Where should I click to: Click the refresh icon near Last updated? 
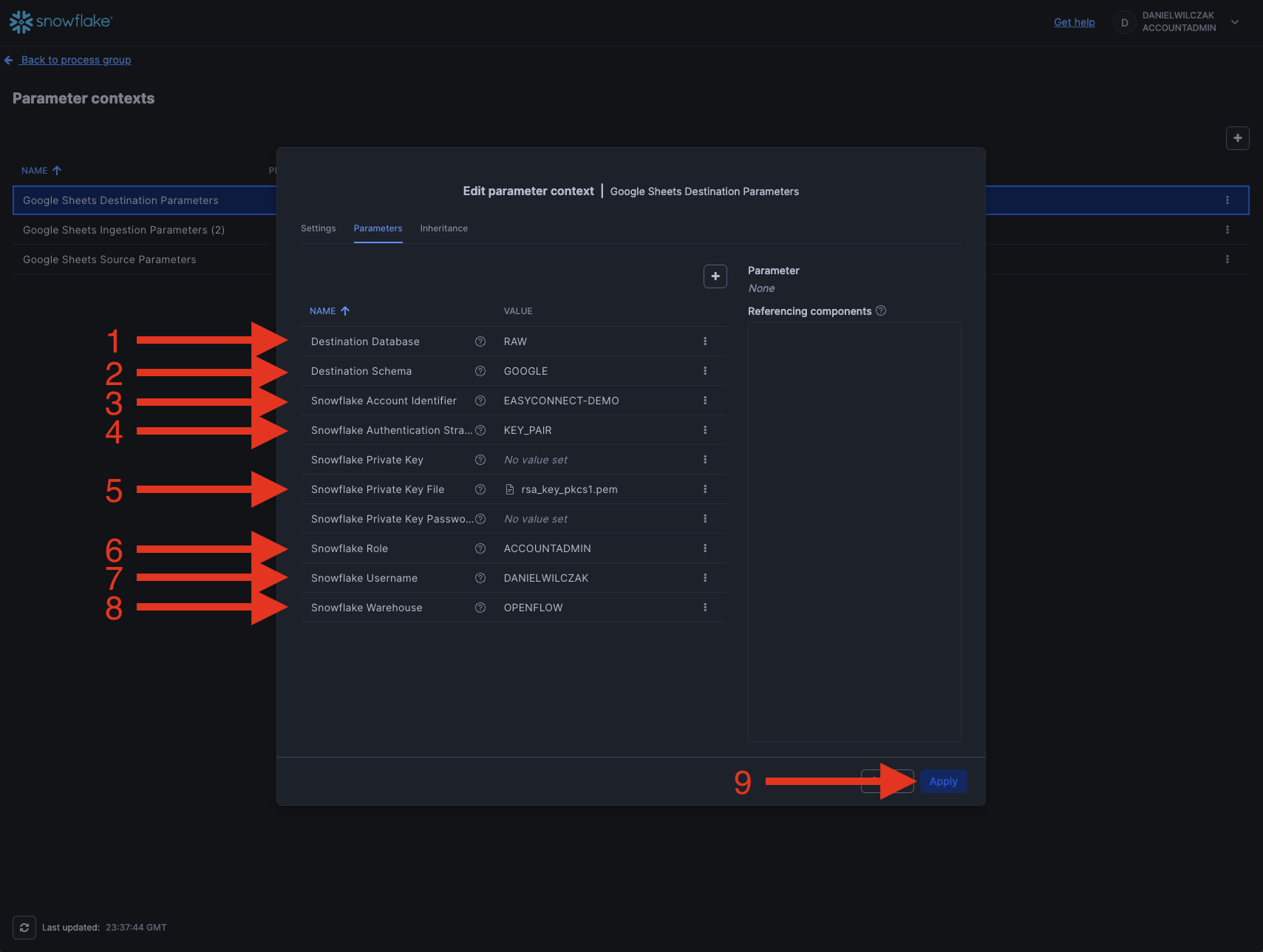point(24,928)
